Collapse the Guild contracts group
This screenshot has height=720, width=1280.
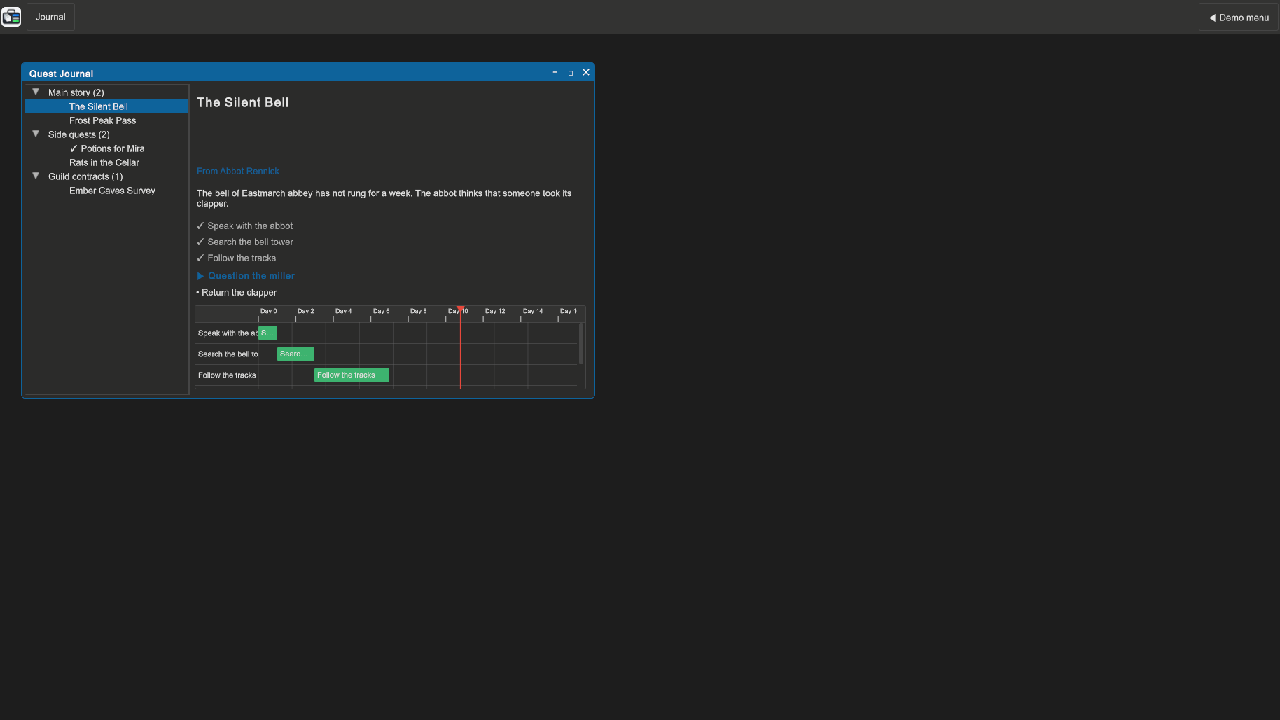point(36,176)
